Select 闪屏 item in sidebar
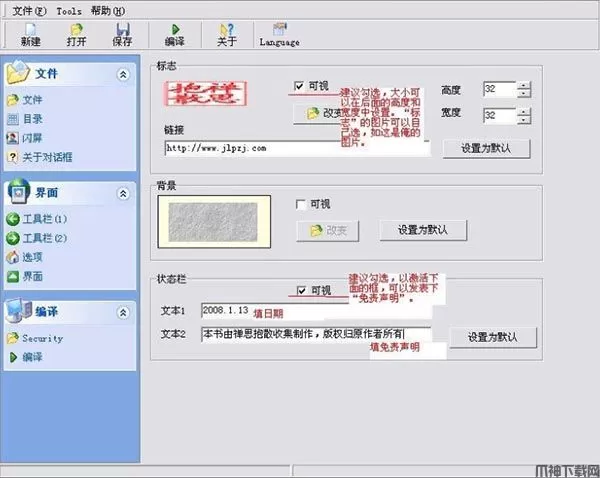The width and height of the screenshot is (600, 478). tap(25, 138)
